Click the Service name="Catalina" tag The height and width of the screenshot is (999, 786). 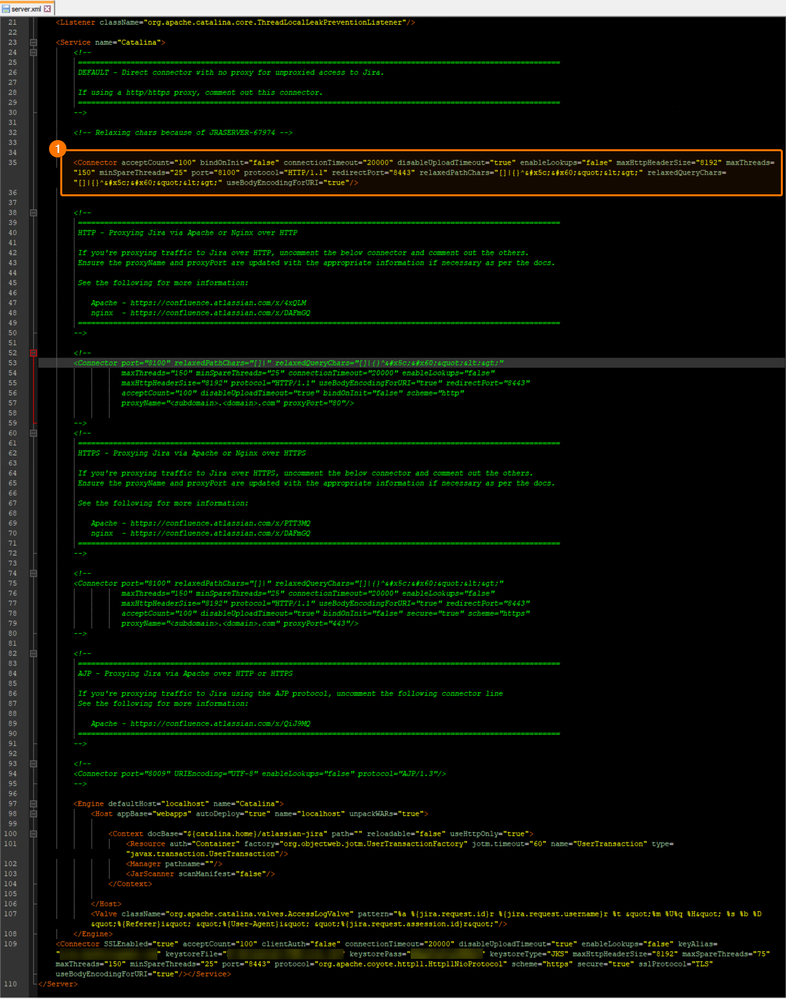[x=111, y=43]
